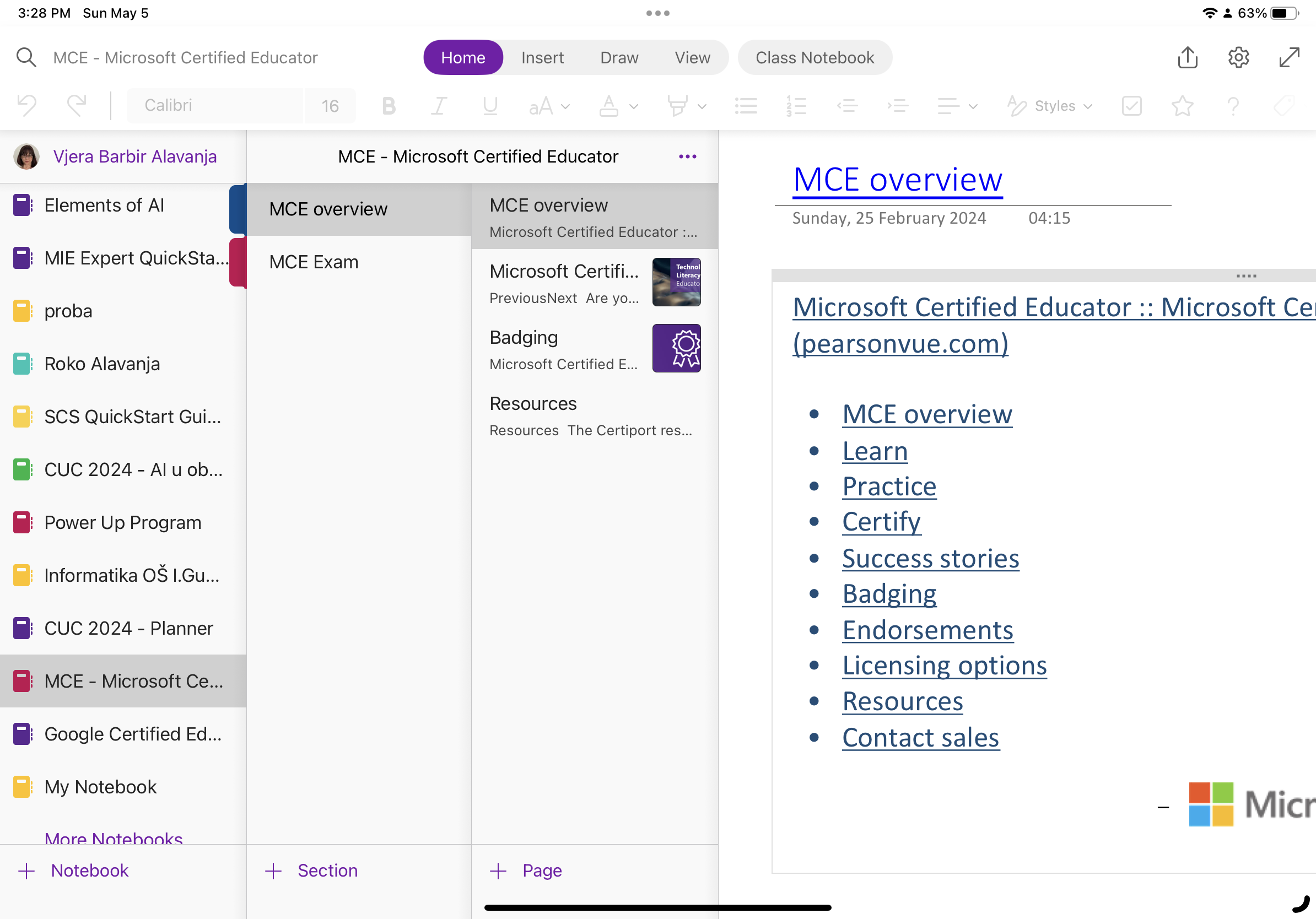Follow the Success stories link
Viewport: 1316px width, 919px height.
tap(931, 559)
